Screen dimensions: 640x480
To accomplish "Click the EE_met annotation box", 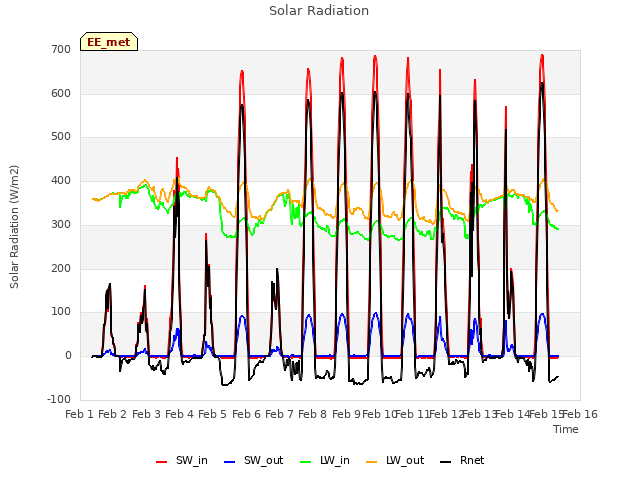I will coord(109,42).
